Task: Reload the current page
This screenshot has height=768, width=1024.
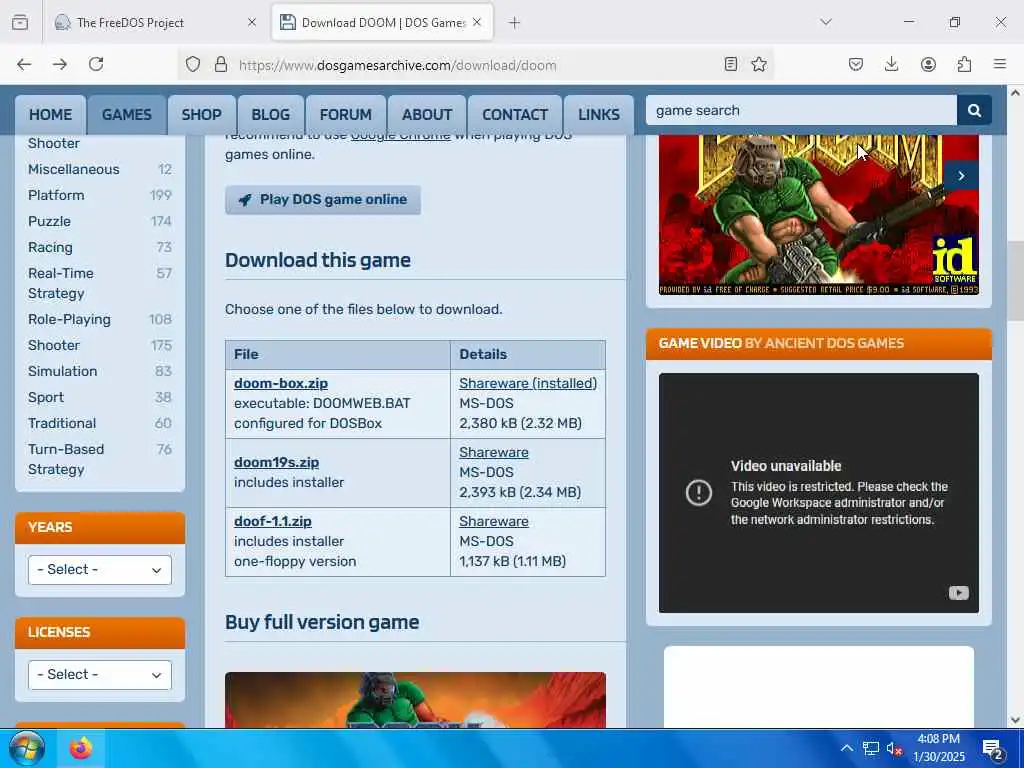Action: click(96, 64)
